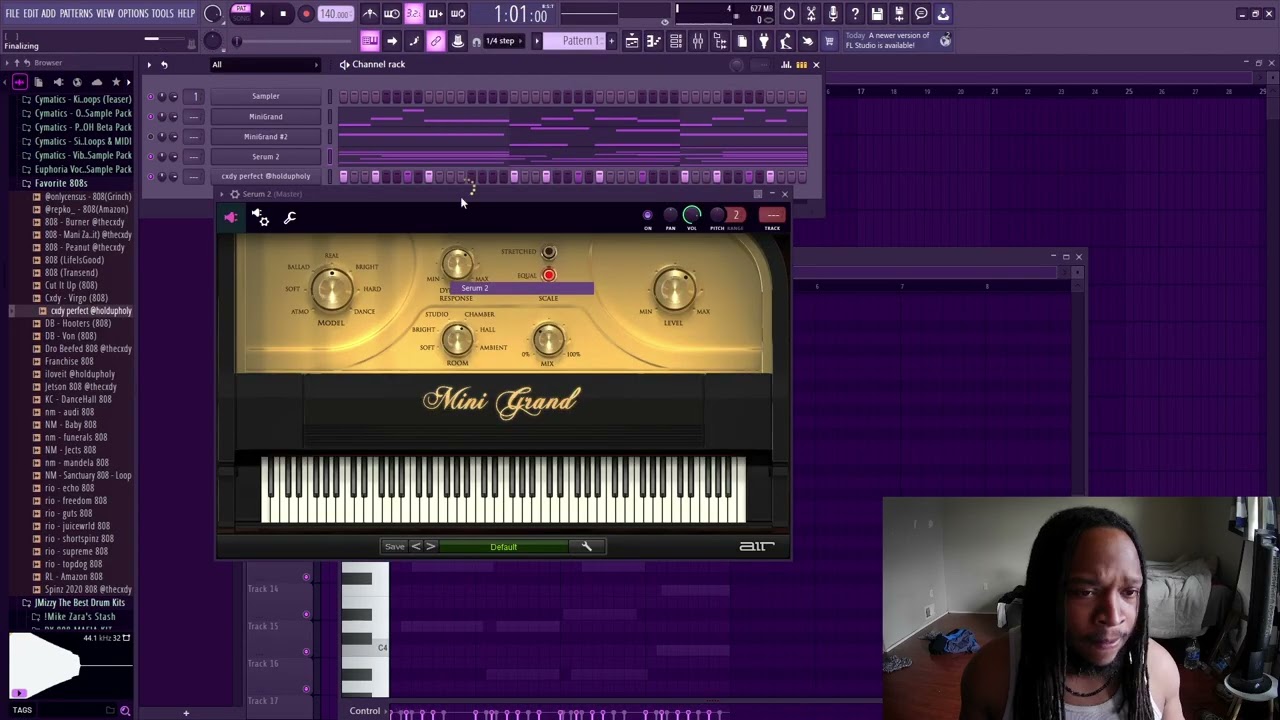This screenshot has width=1280, height=720.
Task: Click the wrench icon beside the Default preset
Action: [587, 546]
